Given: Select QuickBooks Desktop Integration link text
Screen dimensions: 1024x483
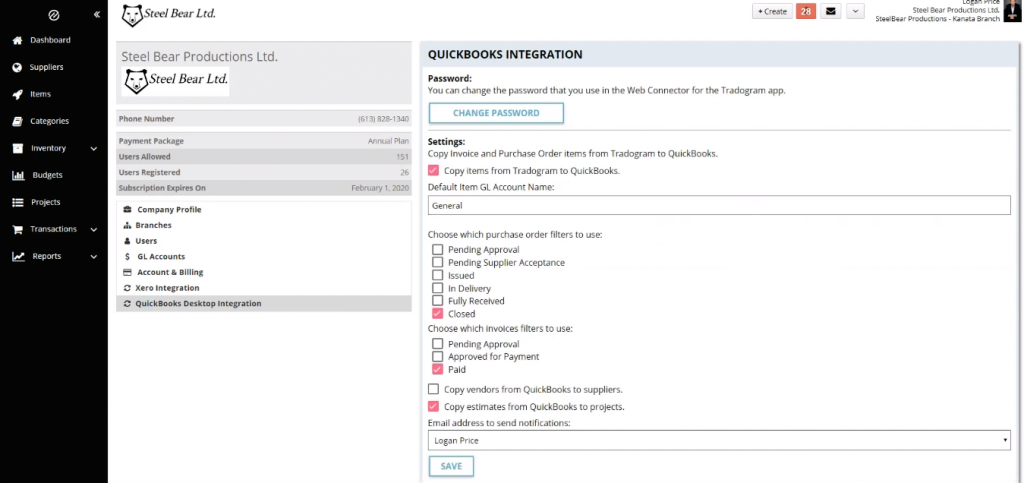Looking at the screenshot, I should pos(198,304).
